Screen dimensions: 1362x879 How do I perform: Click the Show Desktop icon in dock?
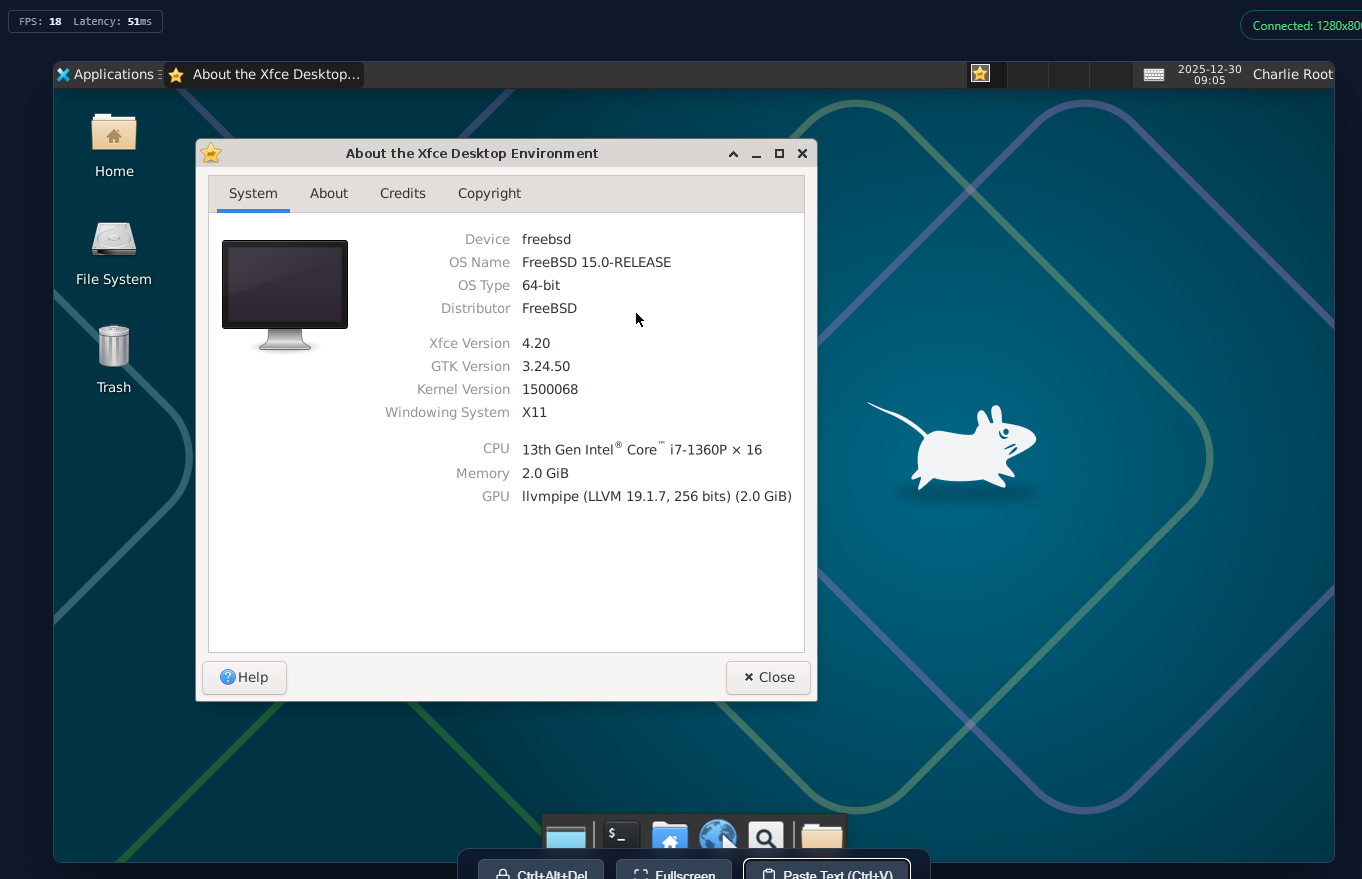click(x=566, y=836)
